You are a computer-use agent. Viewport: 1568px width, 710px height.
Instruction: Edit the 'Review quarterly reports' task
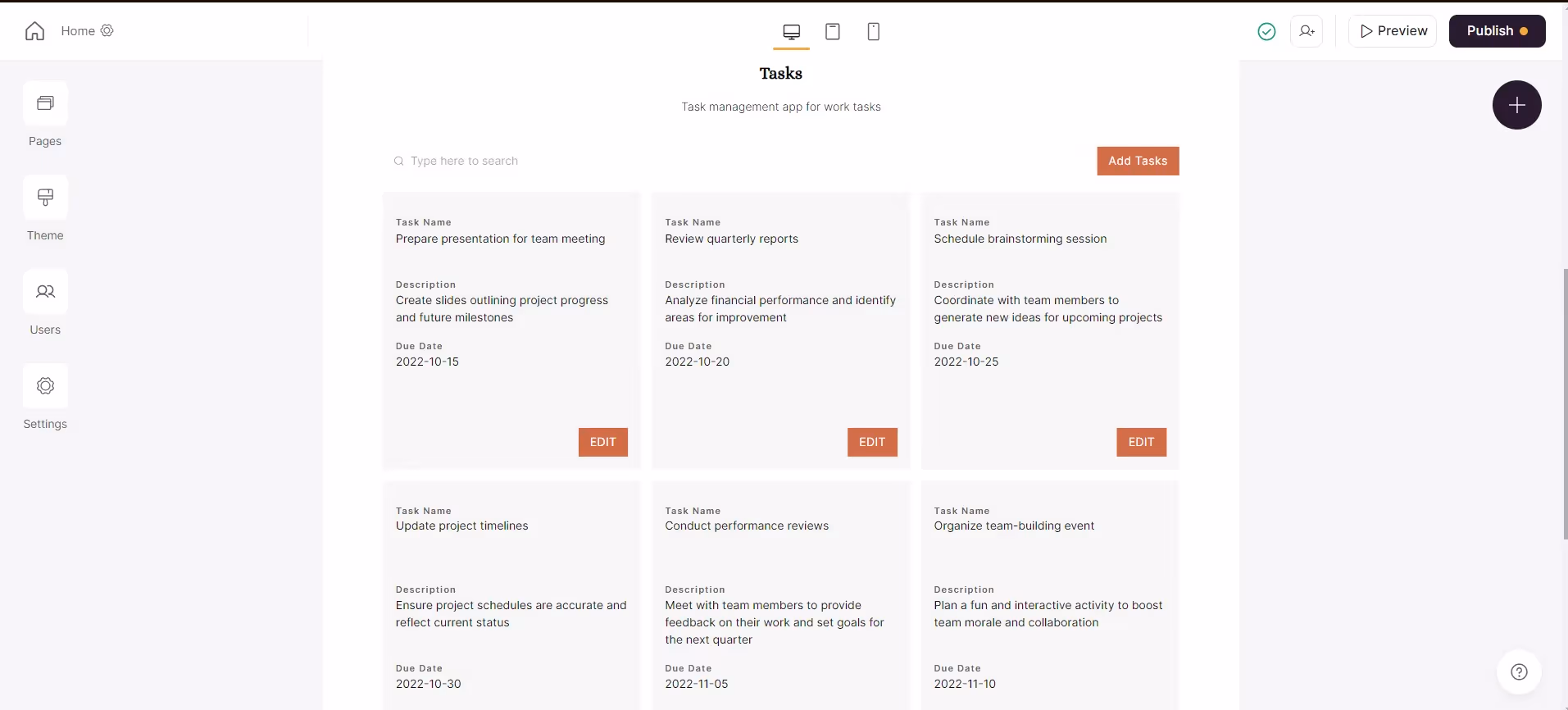872,442
